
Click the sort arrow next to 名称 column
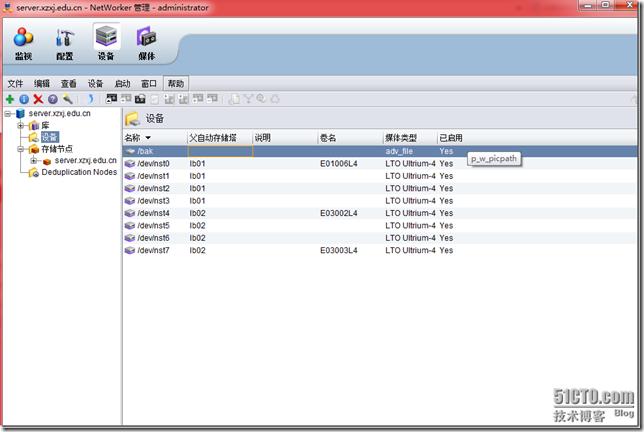pos(148,138)
